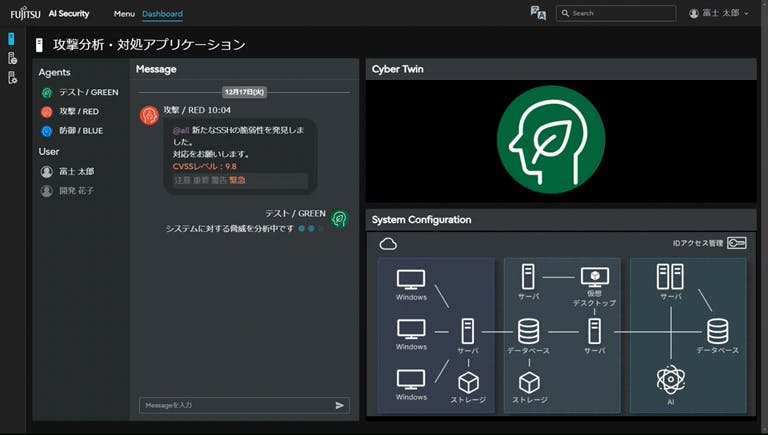The width and height of the screenshot is (768, 435).
Task: Select the lower サーバ icon in middle zone
Action: coord(595,331)
